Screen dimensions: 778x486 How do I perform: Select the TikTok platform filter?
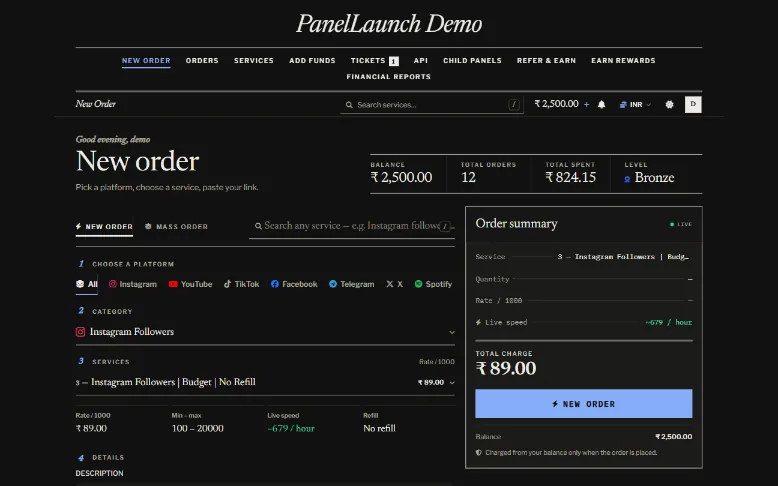241,284
